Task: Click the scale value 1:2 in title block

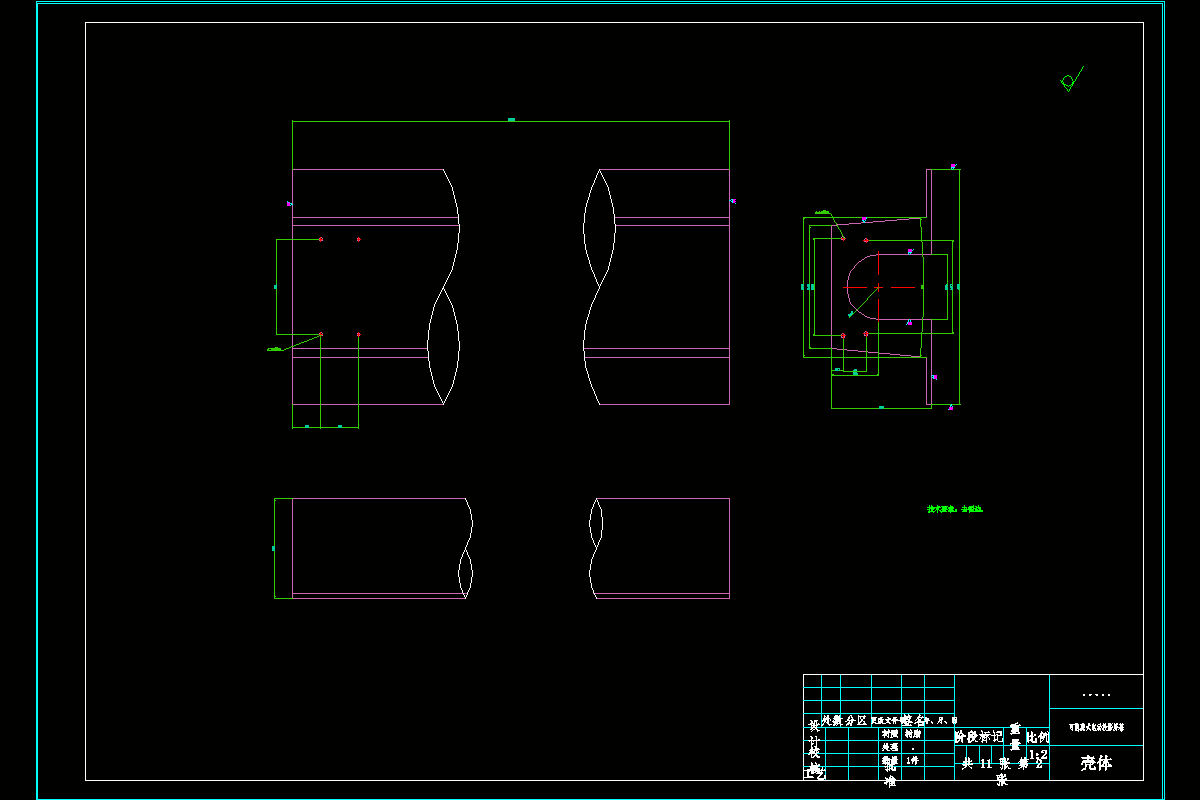Action: coord(1038,755)
